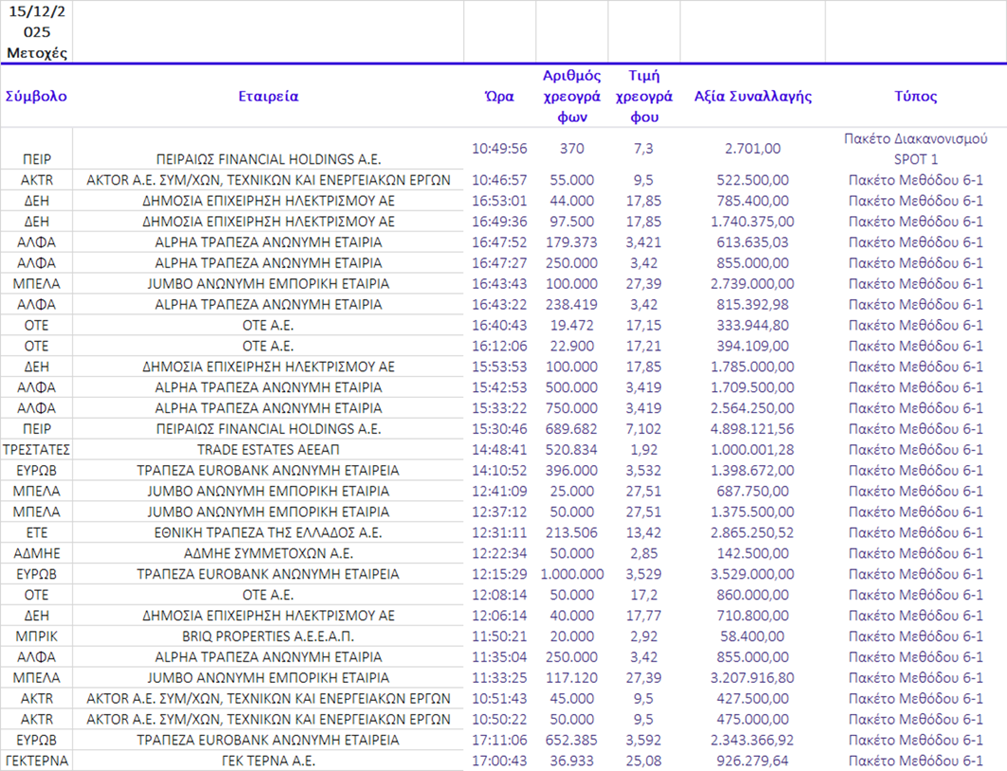Click the Πακέτο Διακανονισμού SPOT 1 cell
This screenshot has width=1007, height=771.
tap(915, 149)
